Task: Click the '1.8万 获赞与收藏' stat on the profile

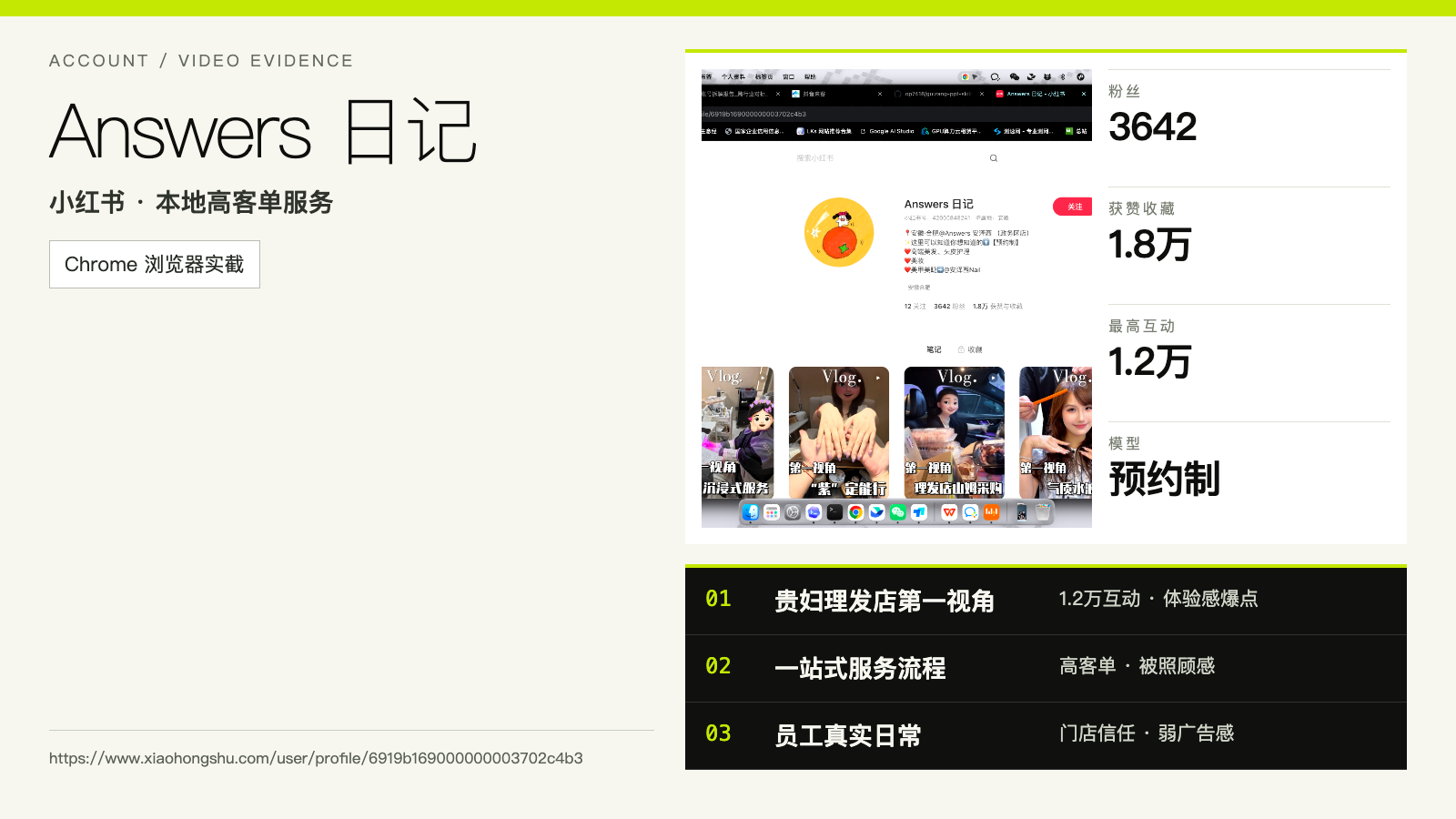Action: click(x=997, y=307)
